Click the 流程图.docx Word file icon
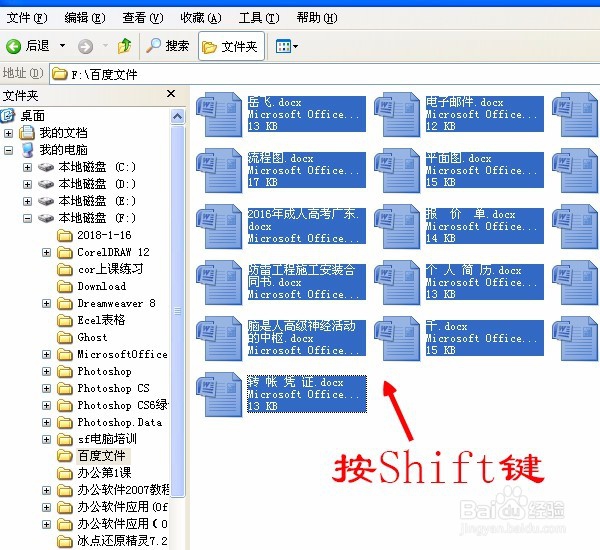Viewport: 600px width, 550px height. pos(219,170)
